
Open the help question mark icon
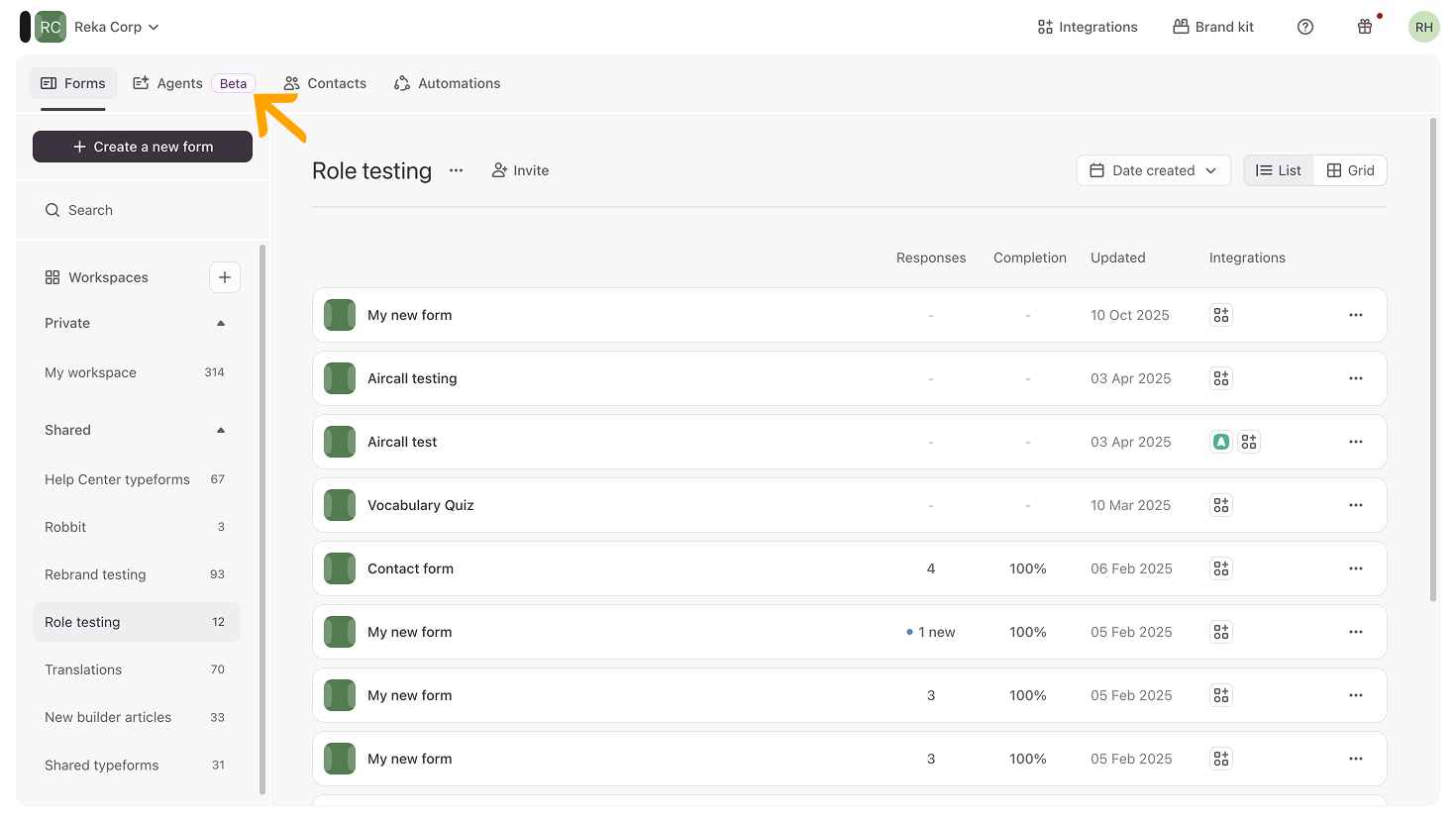pyautogui.click(x=1305, y=27)
